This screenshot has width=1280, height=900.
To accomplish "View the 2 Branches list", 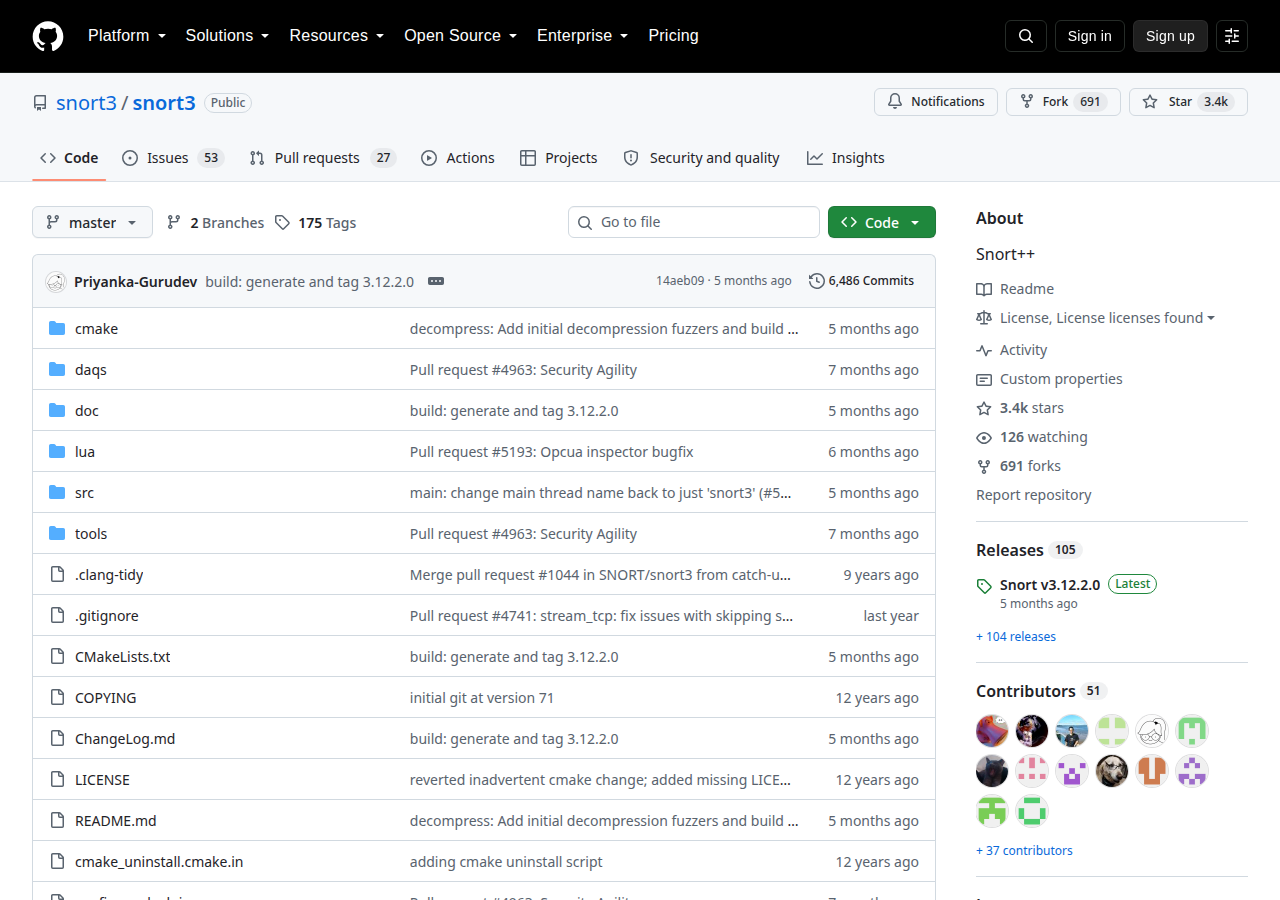I will 216,223.
